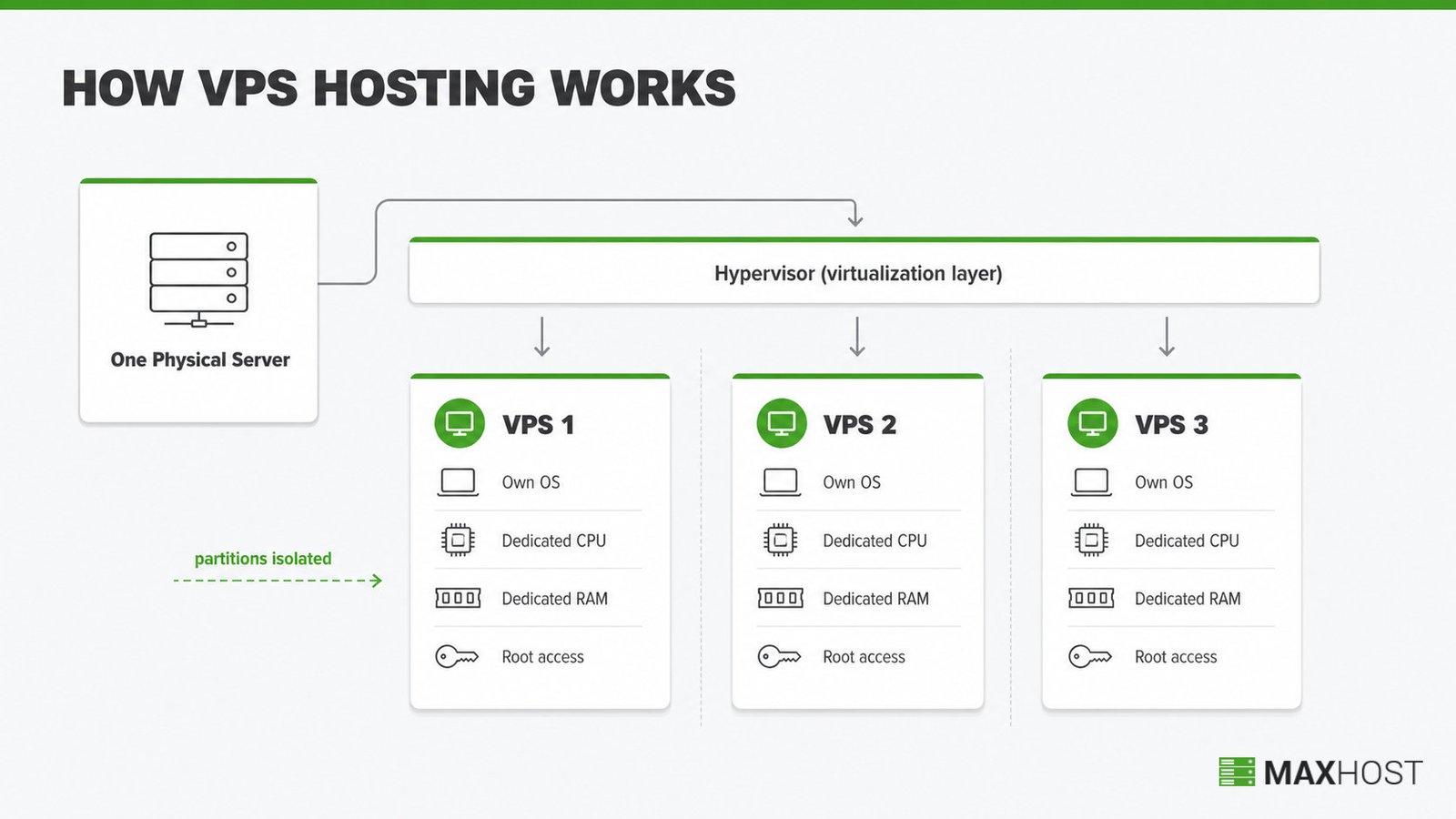Click Root access text in VPS 3 card
Viewport: 1456px width, 819px height.
pos(1176,657)
